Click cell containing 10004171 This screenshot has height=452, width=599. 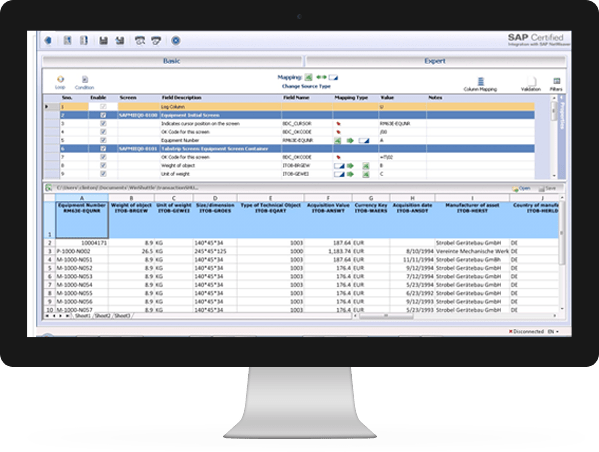coord(82,243)
